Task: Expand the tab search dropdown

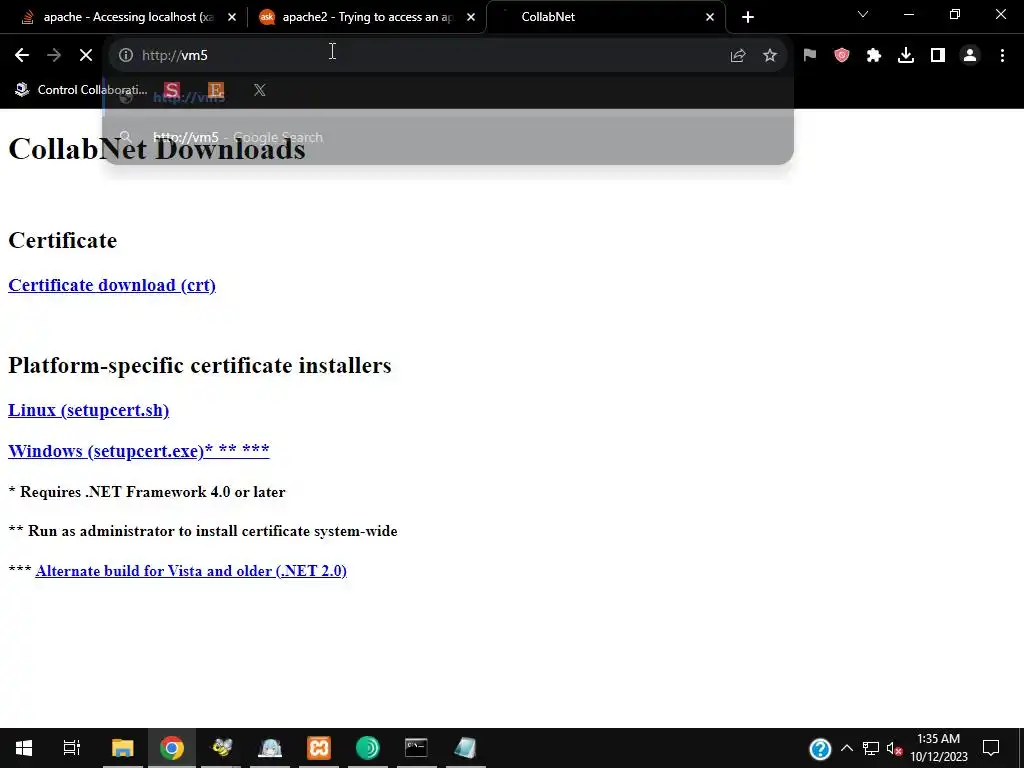Action: tap(863, 14)
